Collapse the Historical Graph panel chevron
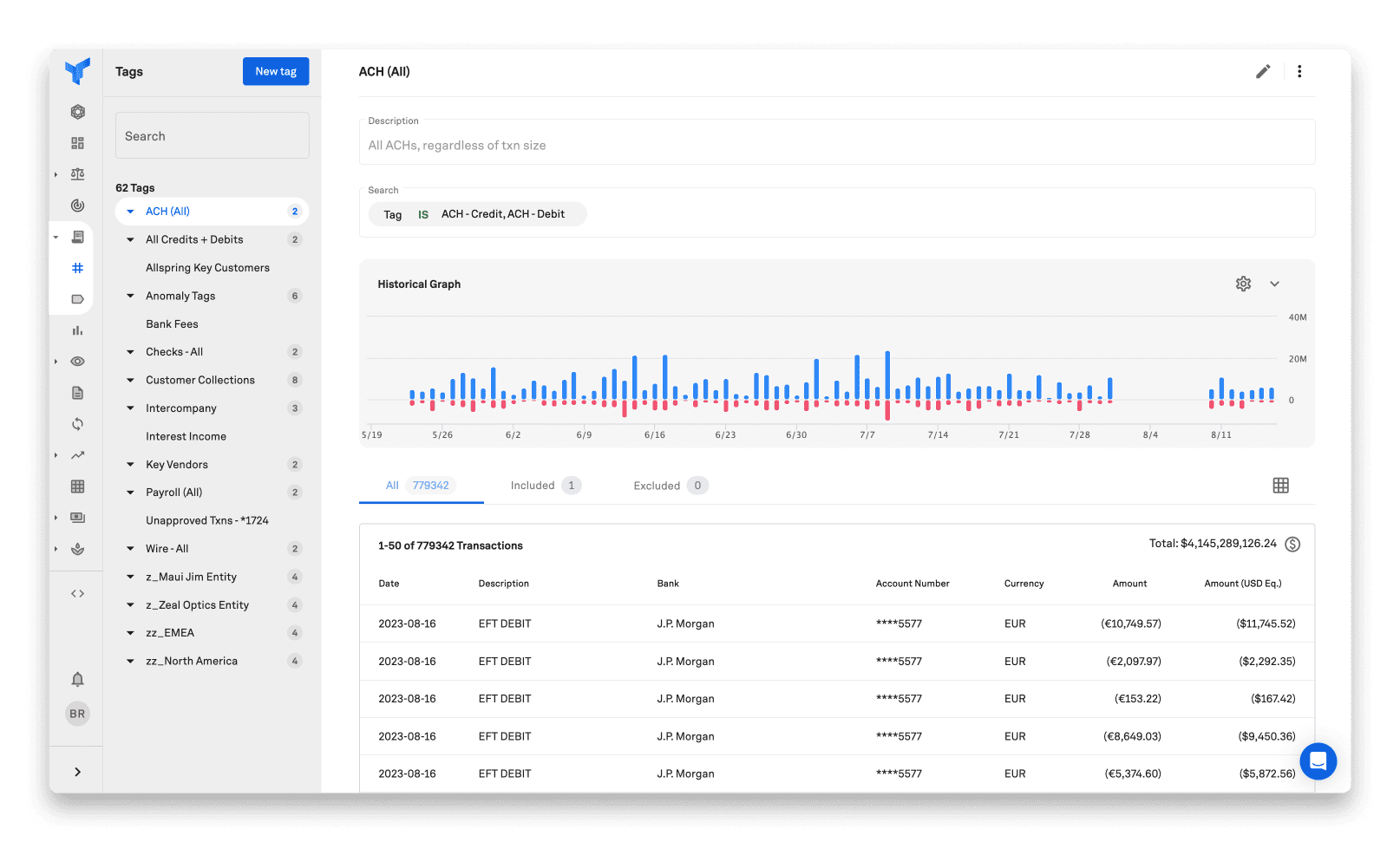The height and width of the screenshot is (842, 1400). tap(1274, 284)
